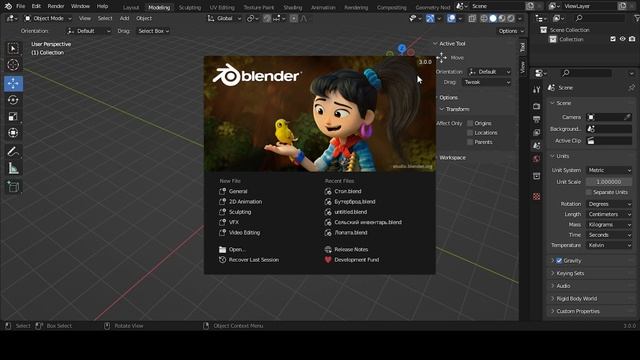Switch to material preview shading
Image resolution: width=640 pixels, height=360 pixels.
tap(502, 18)
